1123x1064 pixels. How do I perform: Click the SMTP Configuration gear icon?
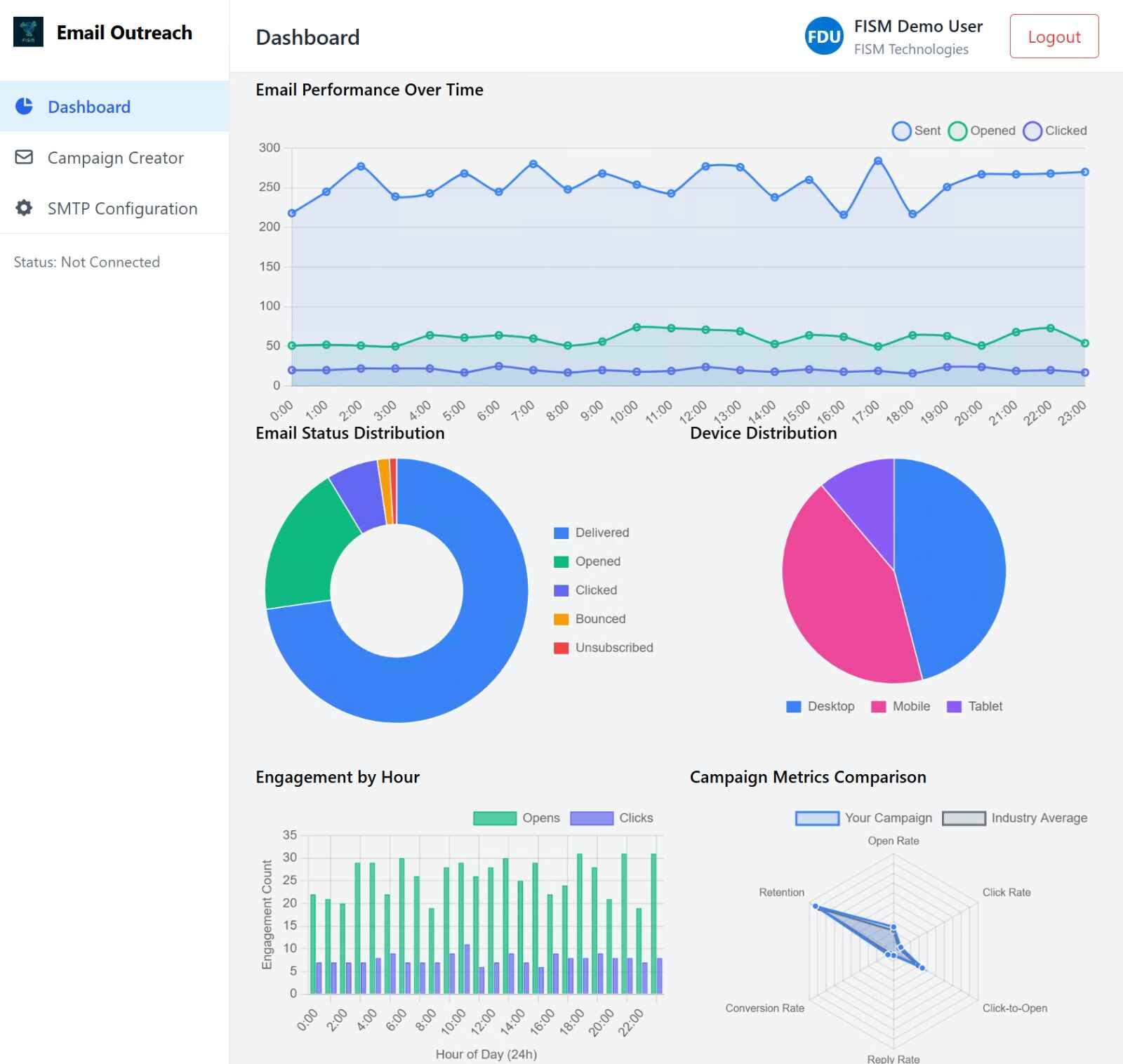click(24, 208)
